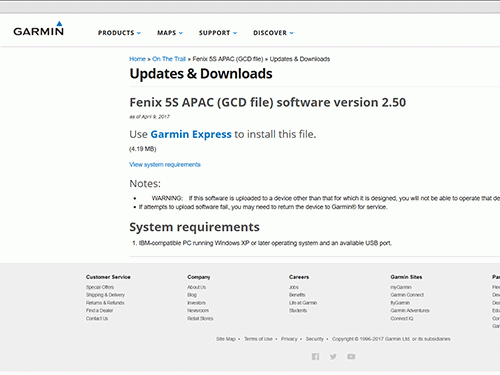The height and width of the screenshot is (375, 500).
Task: Open Returns & Refunds footer link
Action: tap(105, 303)
